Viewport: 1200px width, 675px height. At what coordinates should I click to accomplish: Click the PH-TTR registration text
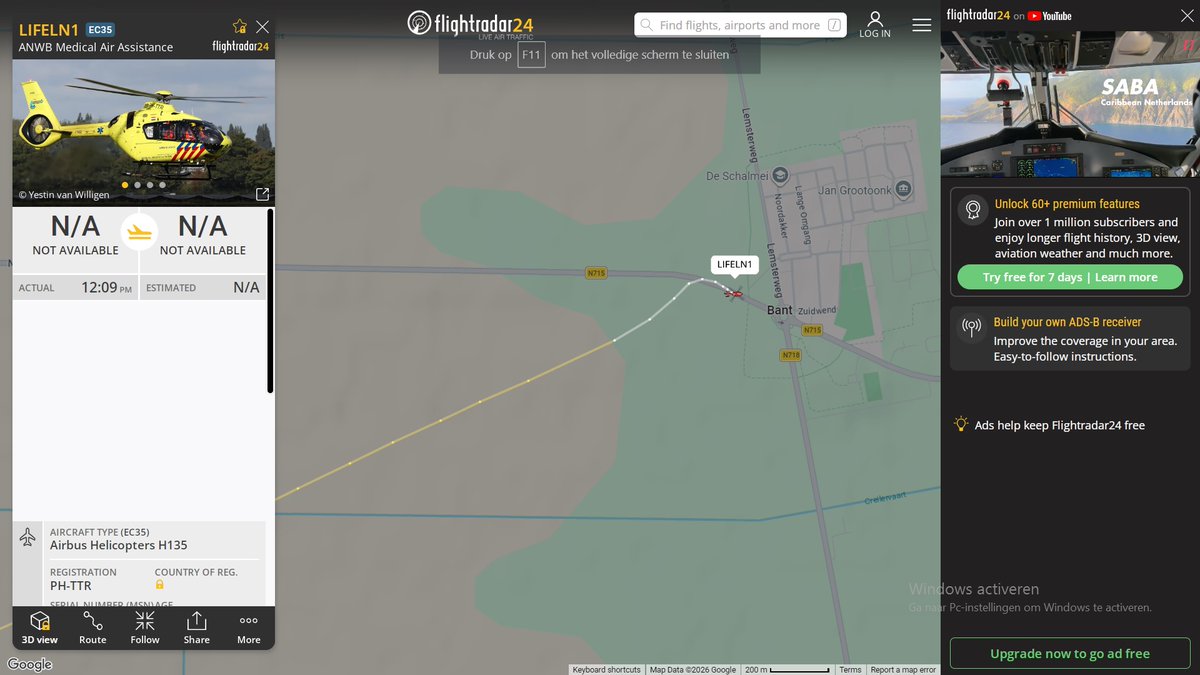(71, 586)
